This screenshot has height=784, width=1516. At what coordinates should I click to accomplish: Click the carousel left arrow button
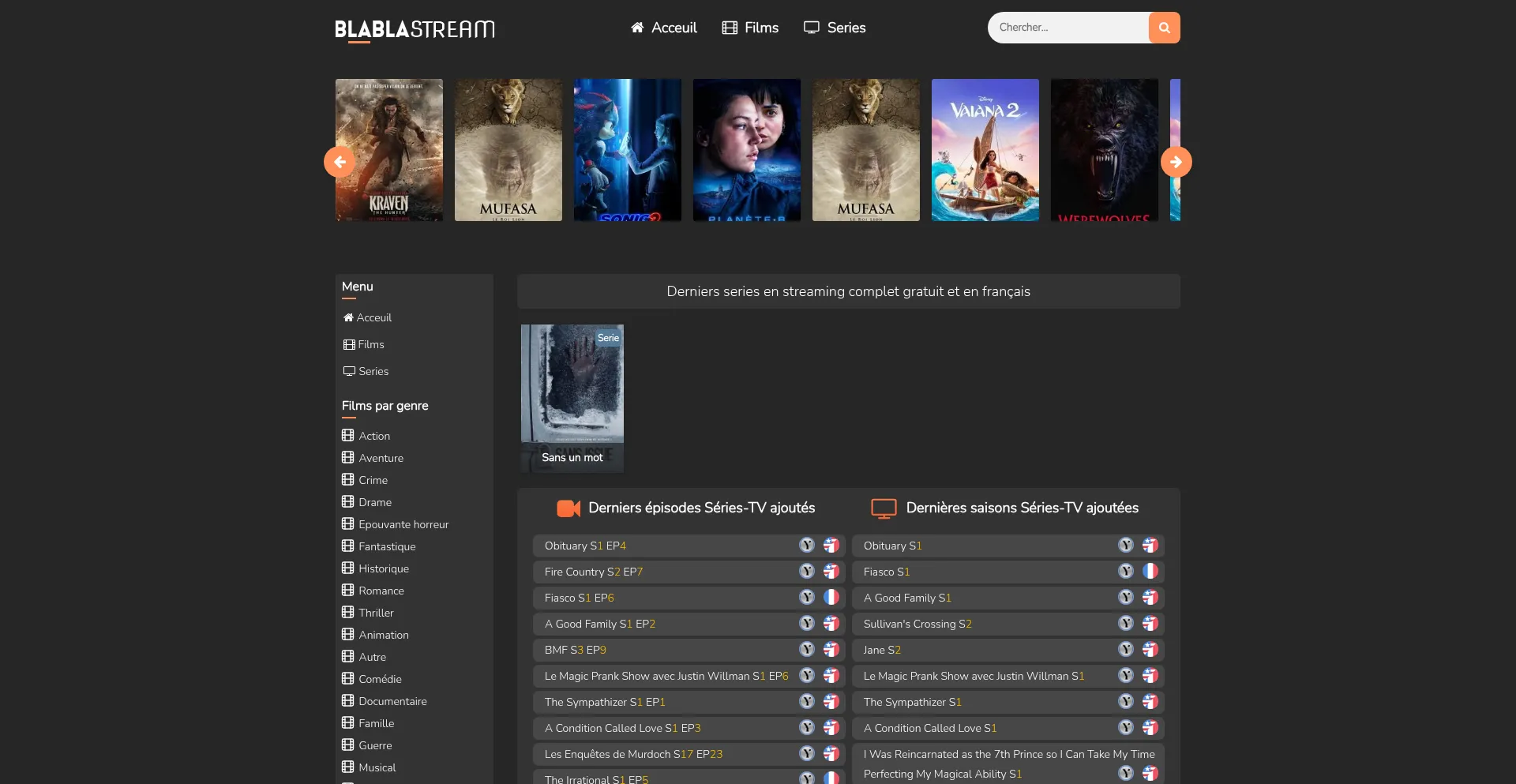point(340,162)
